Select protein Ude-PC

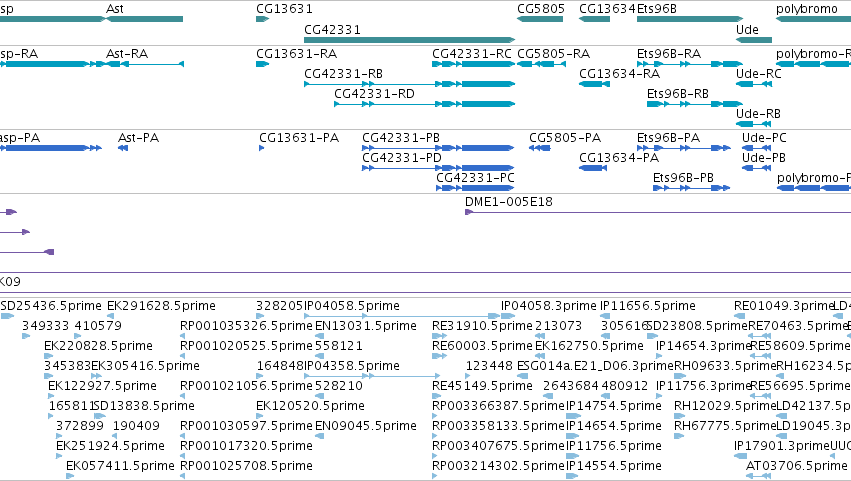coord(764,138)
